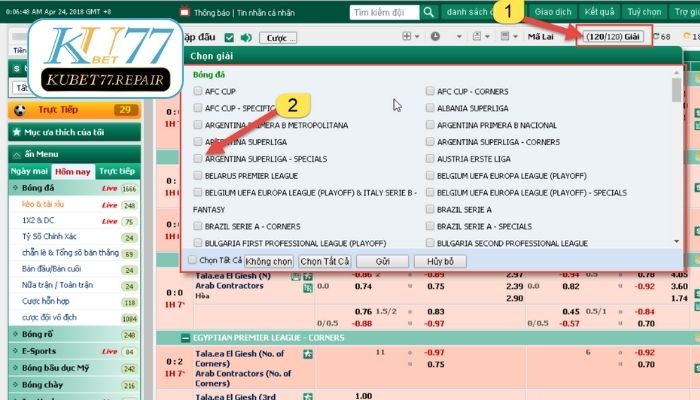Switch to the Ngày mai tab
Image resolution: width=700 pixels, height=400 pixels.
coord(29,171)
